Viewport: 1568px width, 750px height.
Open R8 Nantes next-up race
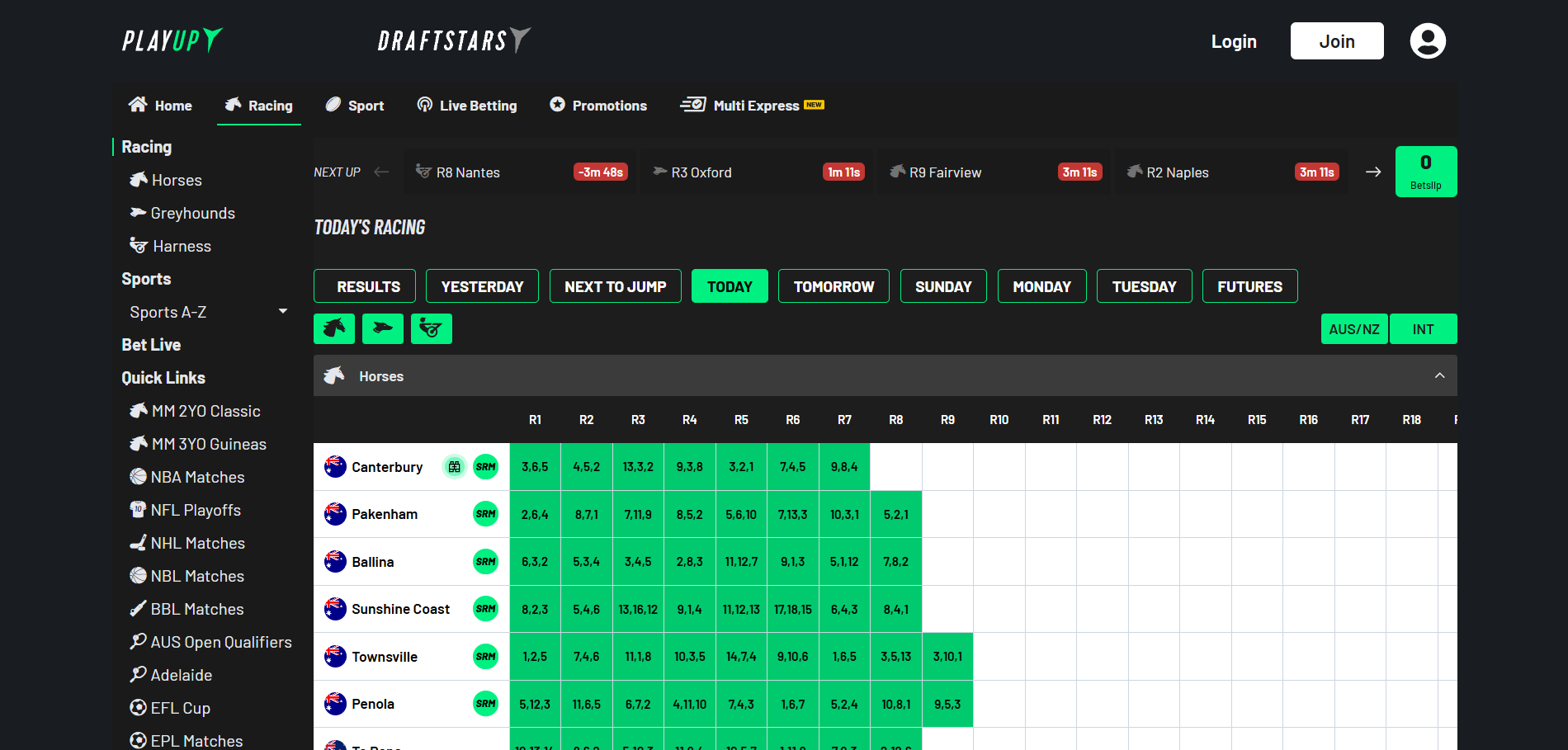click(x=521, y=172)
